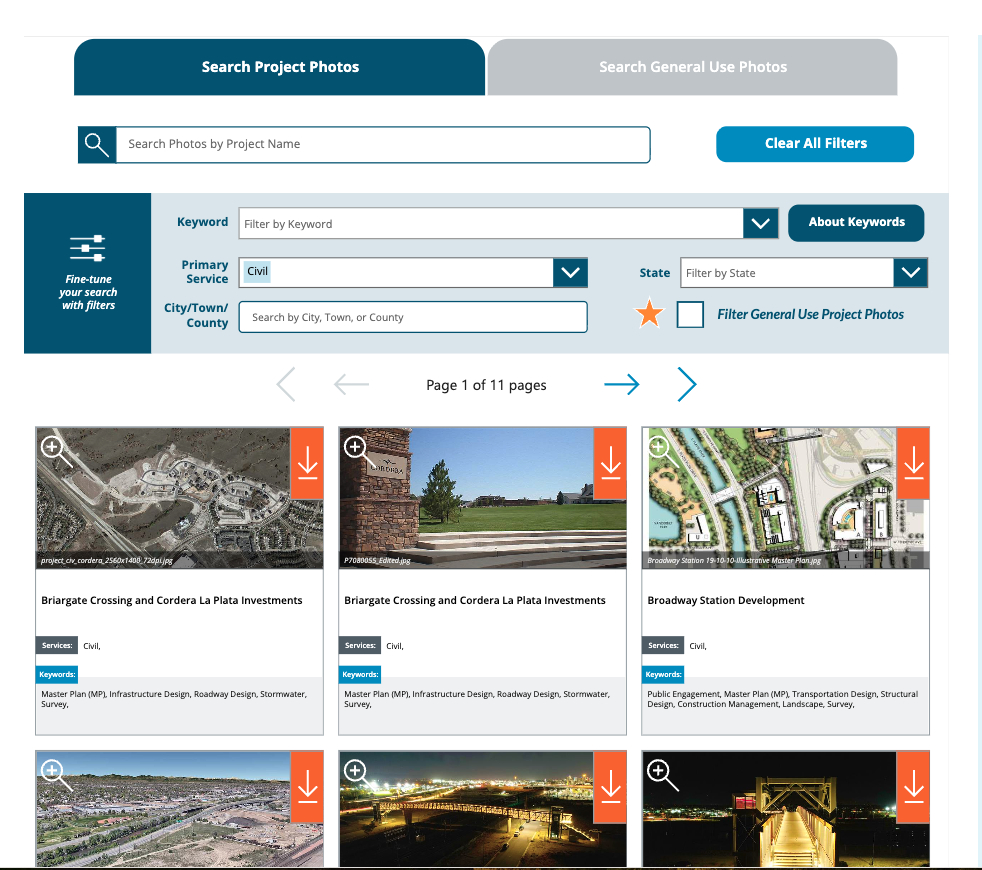The height and width of the screenshot is (870, 982).
Task: Zoom into the illuminated stairway night photo
Action: (x=663, y=775)
